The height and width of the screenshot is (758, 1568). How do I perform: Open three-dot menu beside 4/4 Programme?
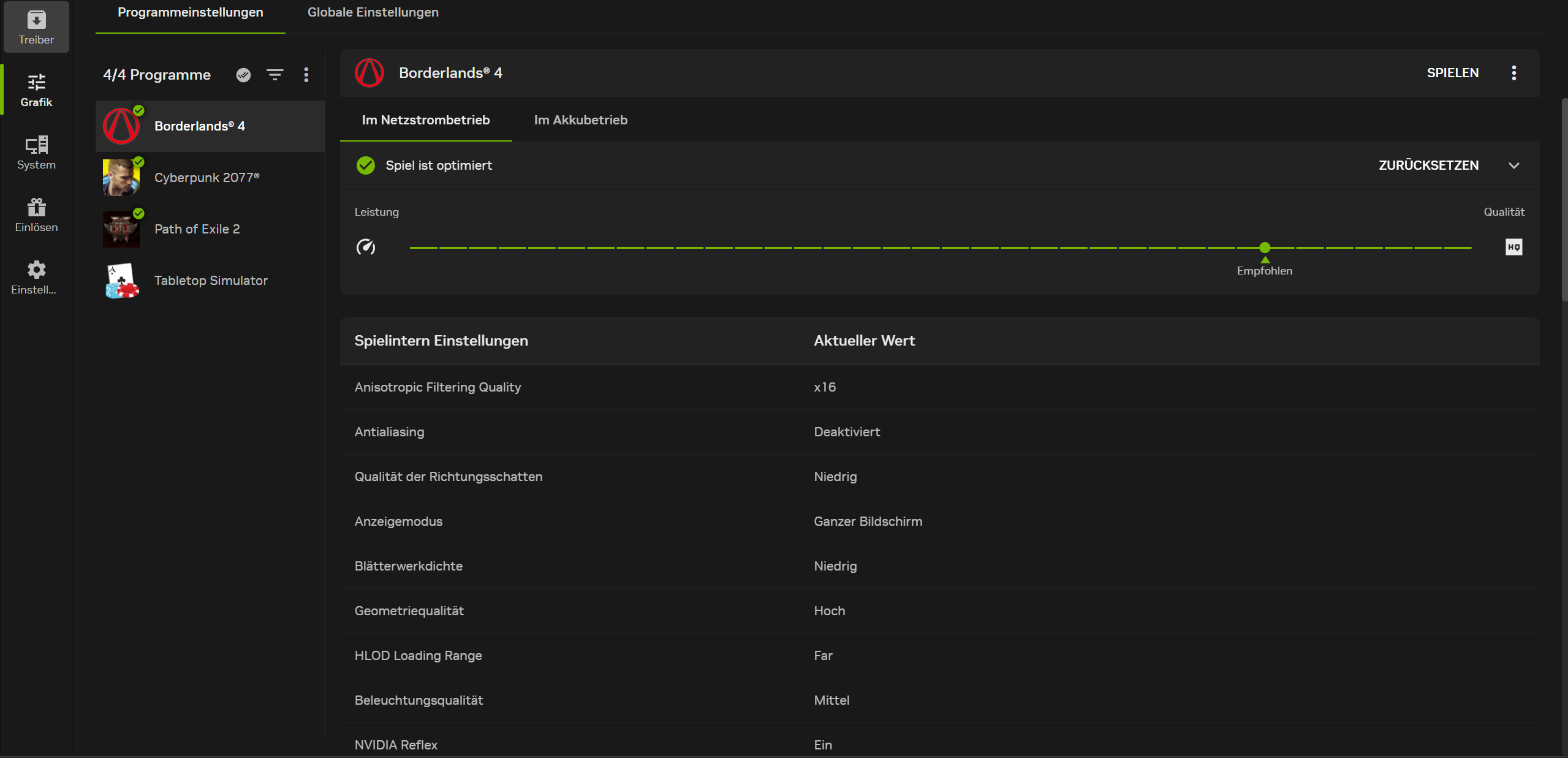[306, 75]
